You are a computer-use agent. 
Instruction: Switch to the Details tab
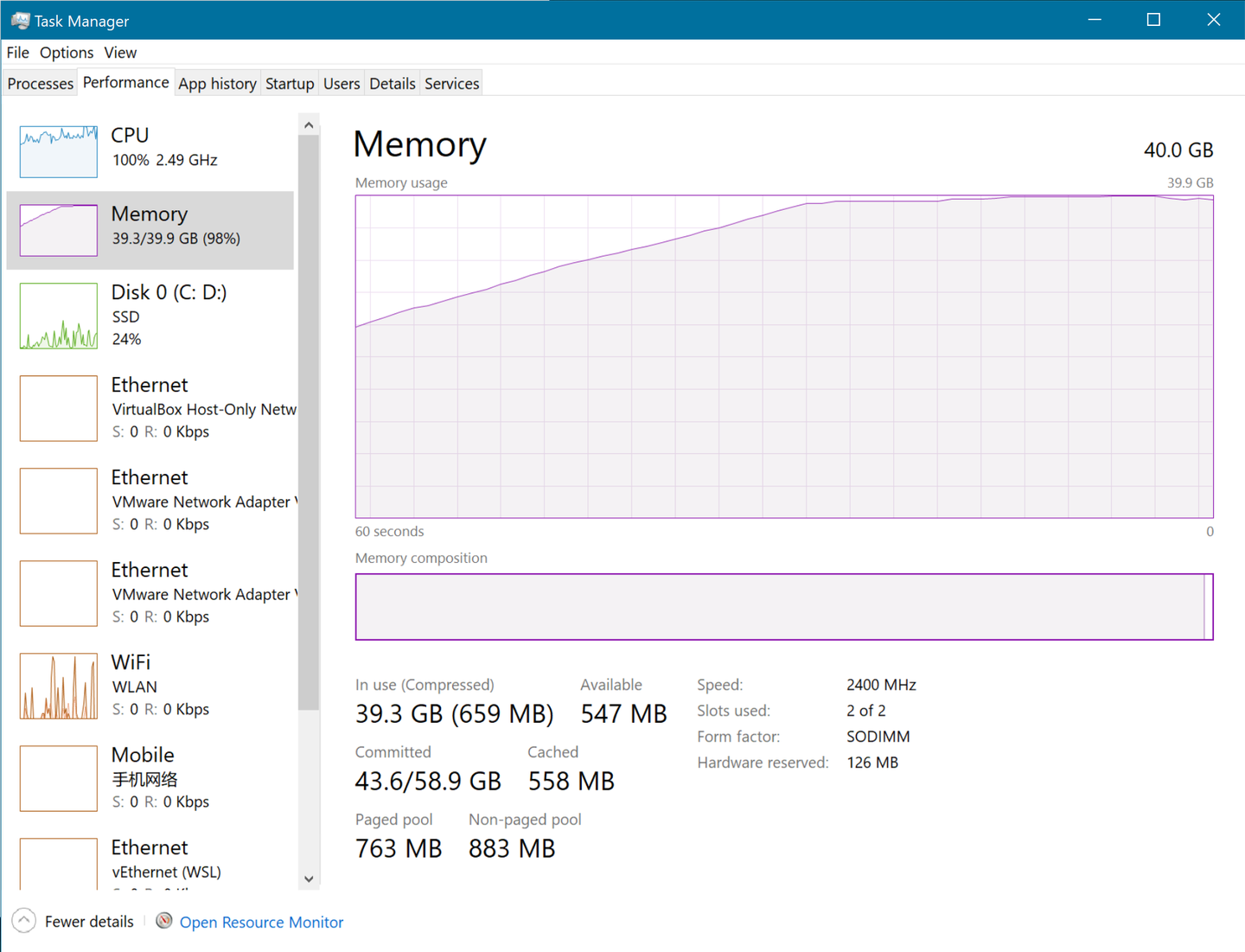point(393,84)
